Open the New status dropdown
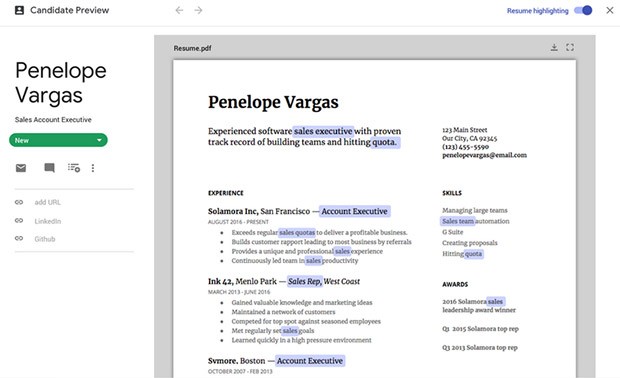The height and width of the screenshot is (378, 620). 58,140
